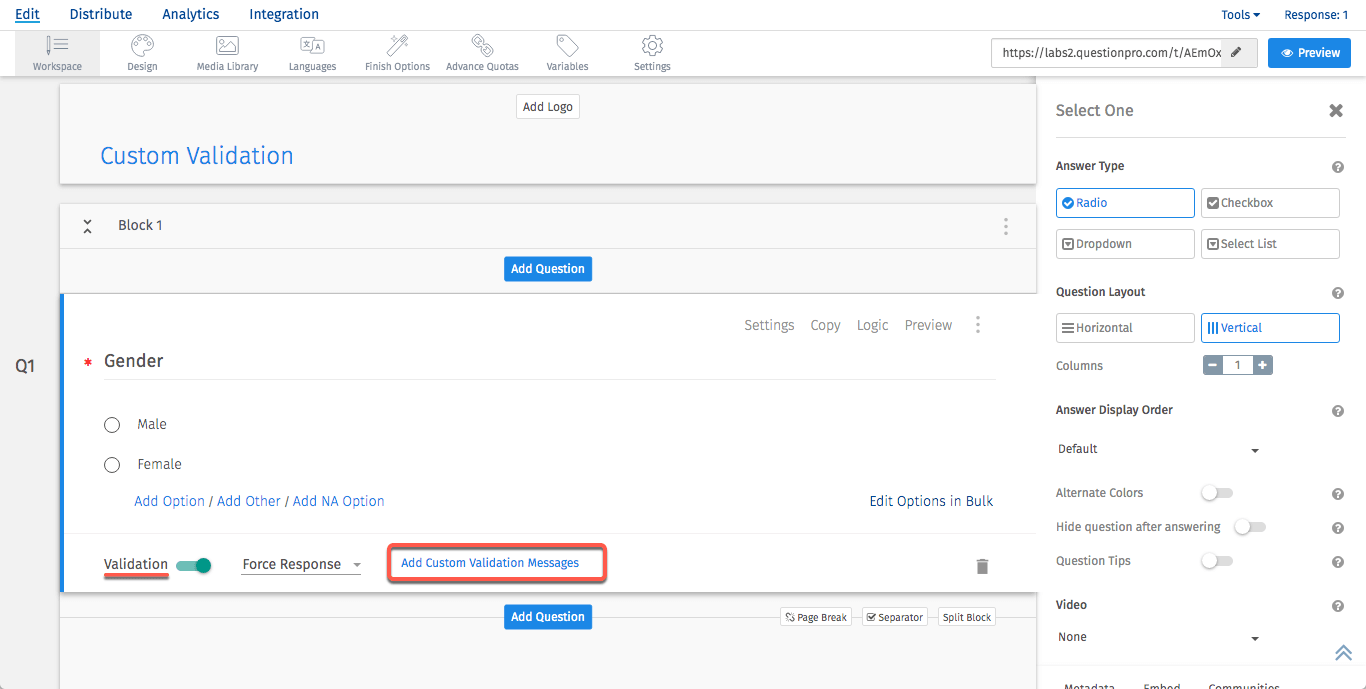This screenshot has height=689, width=1366.
Task: Click Add Custom Validation Messages link
Action: click(x=490, y=563)
